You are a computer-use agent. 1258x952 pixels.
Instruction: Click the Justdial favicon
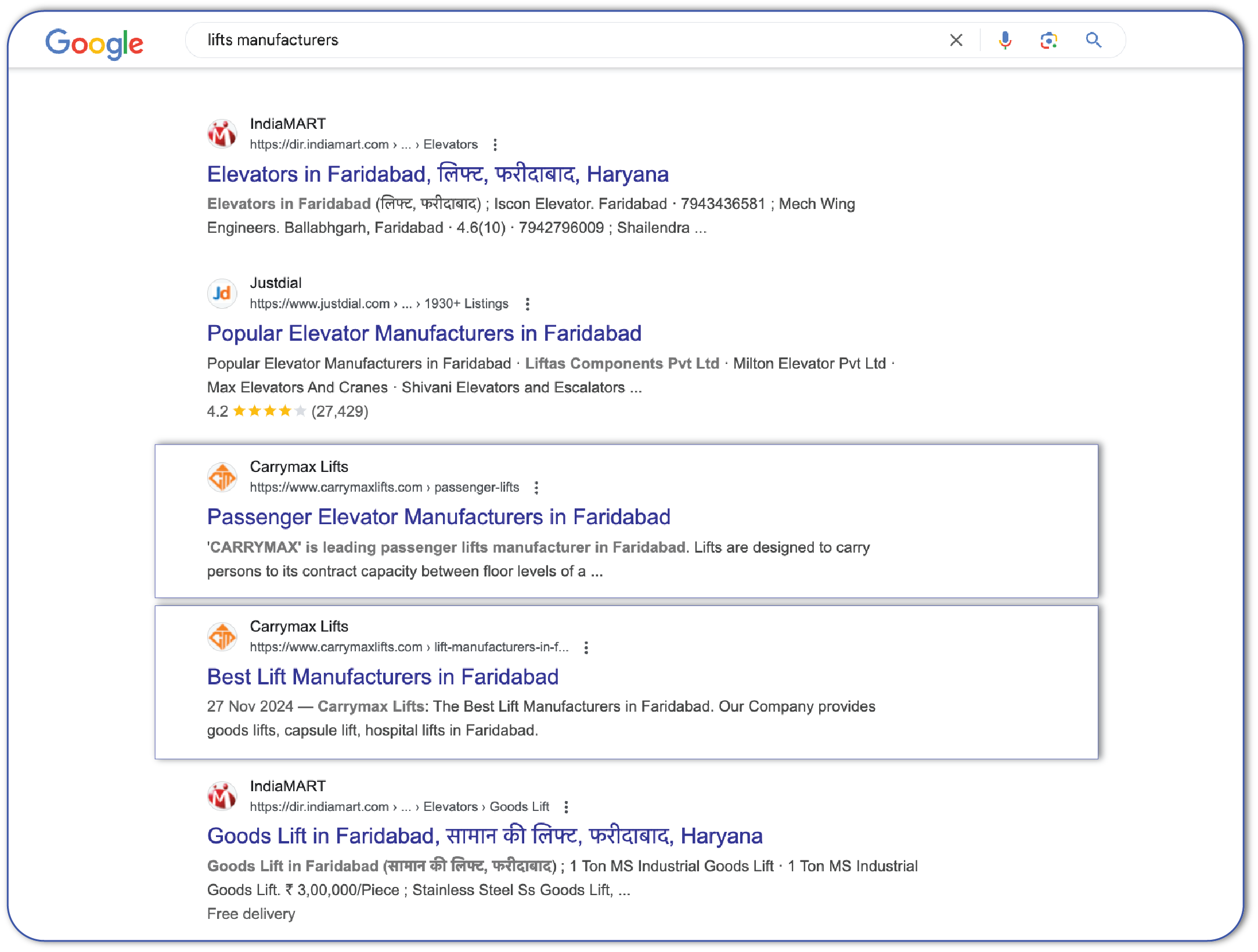pos(222,293)
